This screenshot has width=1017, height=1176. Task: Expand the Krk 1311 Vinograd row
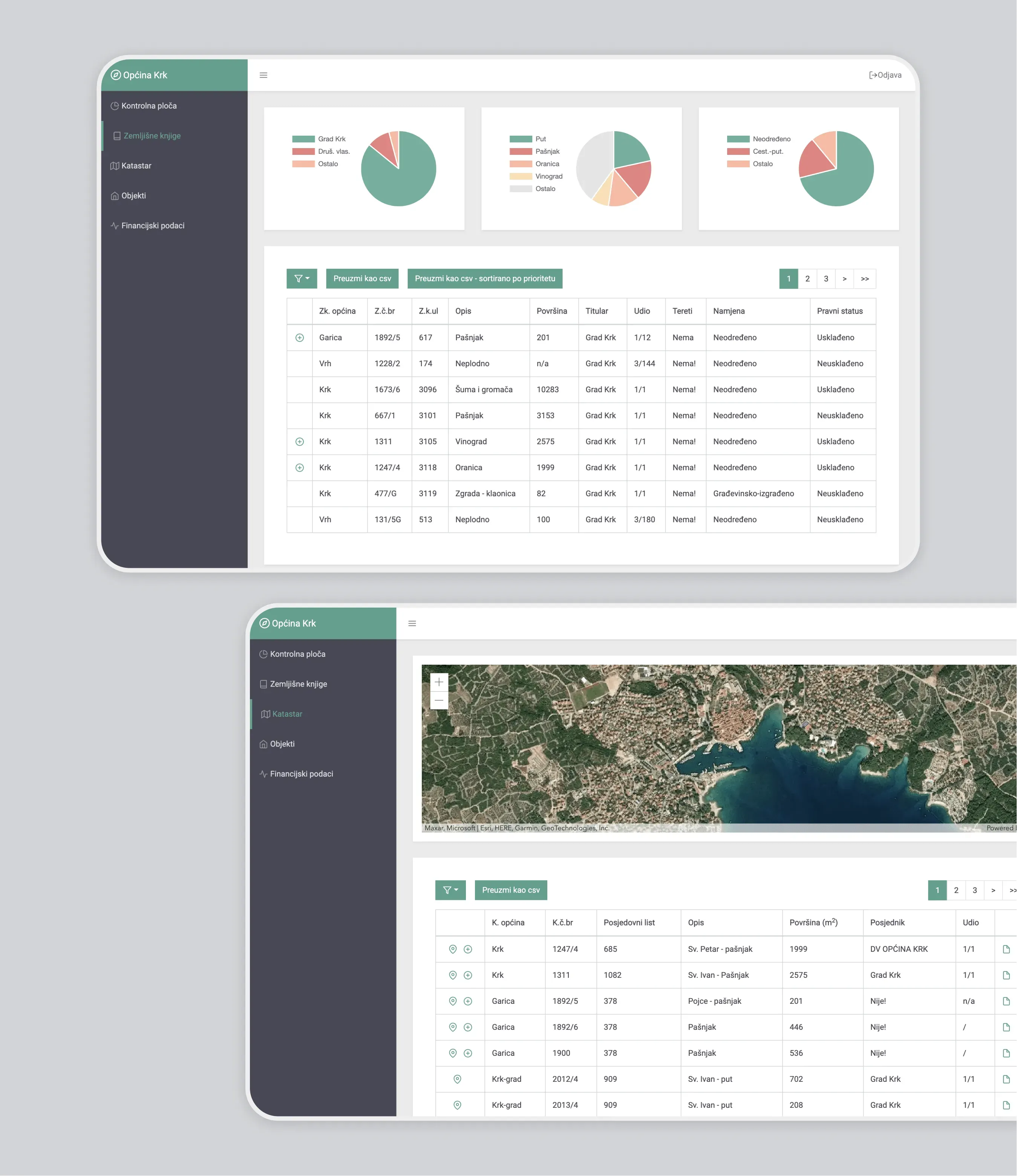[300, 442]
